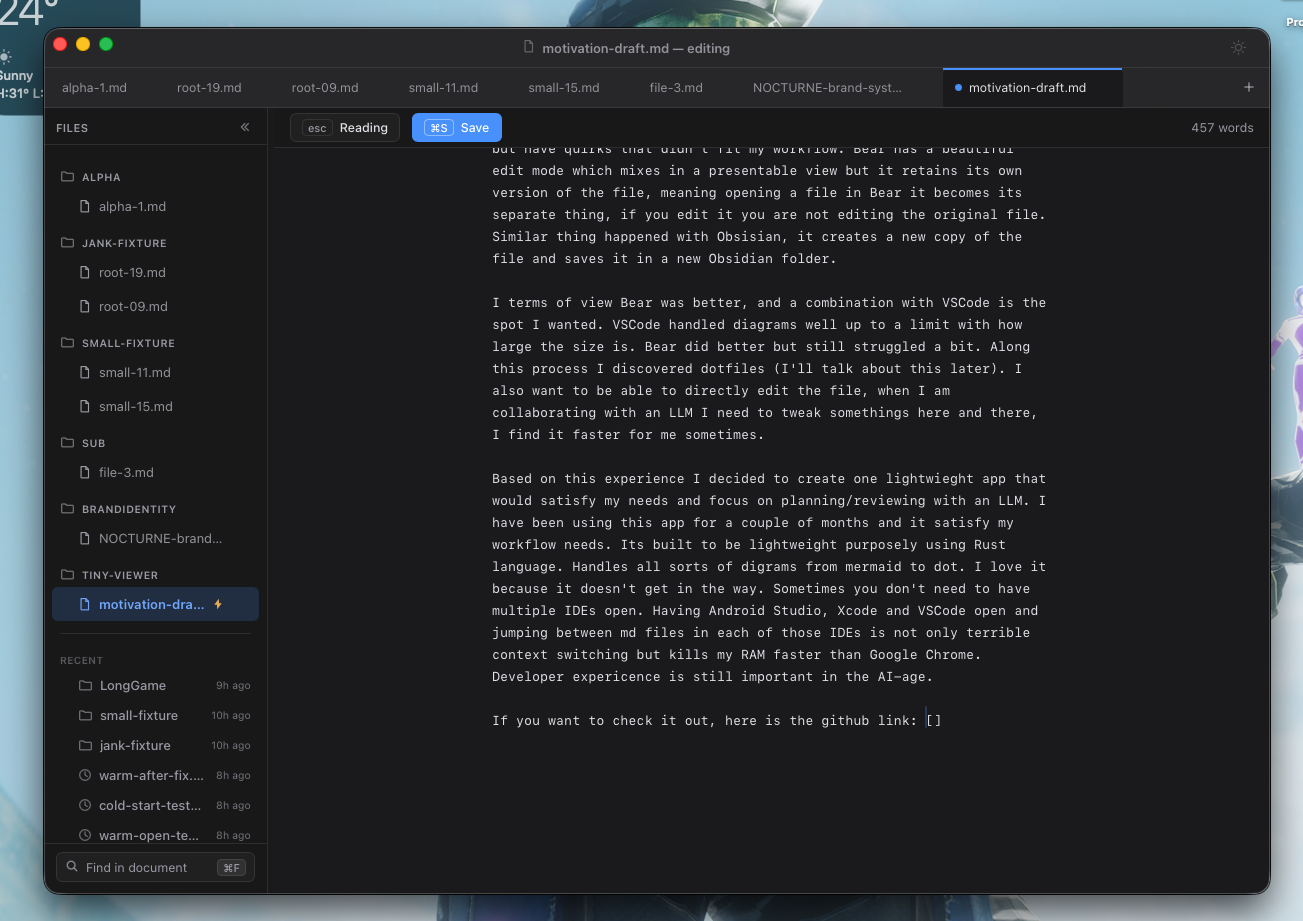Click the file icon beside alpha-1.md in sidebar
This screenshot has width=1303, height=921.
pos(85,206)
